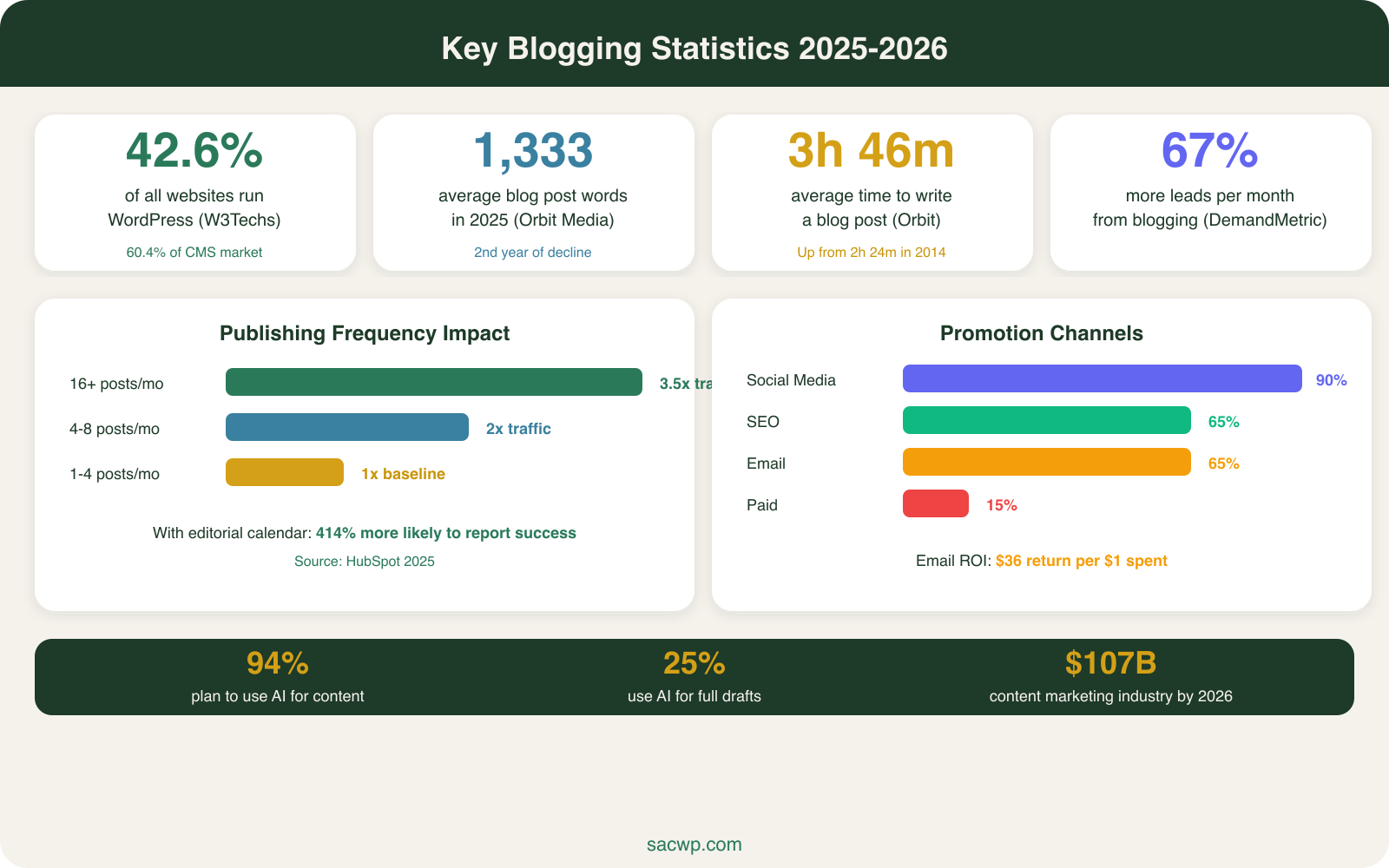This screenshot has width=1389, height=868.
Task: Click the 42.6% WordPress statistic card
Action: [x=194, y=191]
